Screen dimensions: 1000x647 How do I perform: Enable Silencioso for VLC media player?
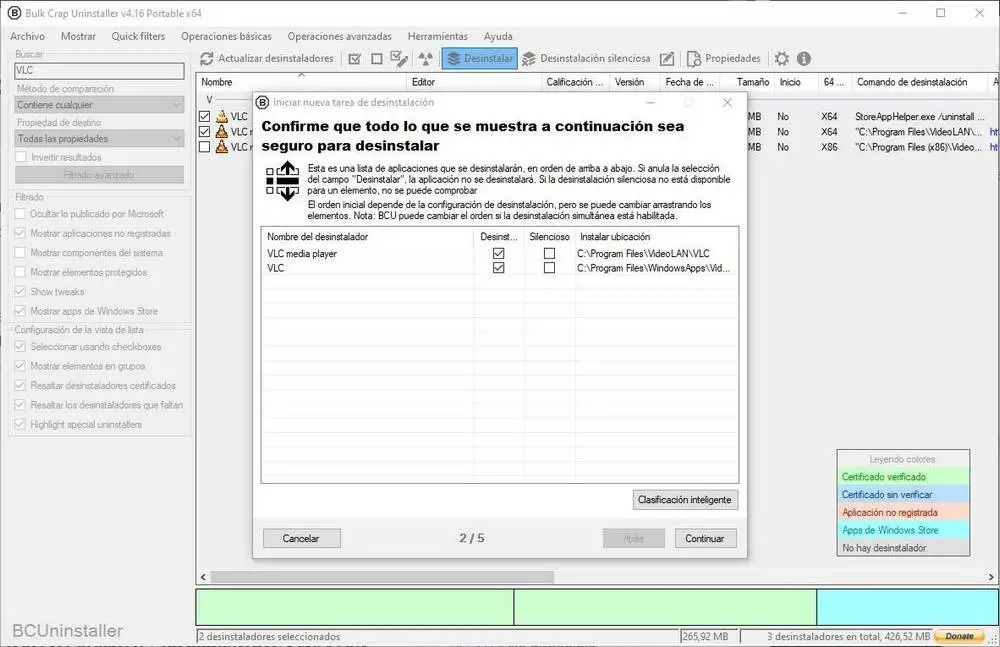pyautogui.click(x=549, y=253)
